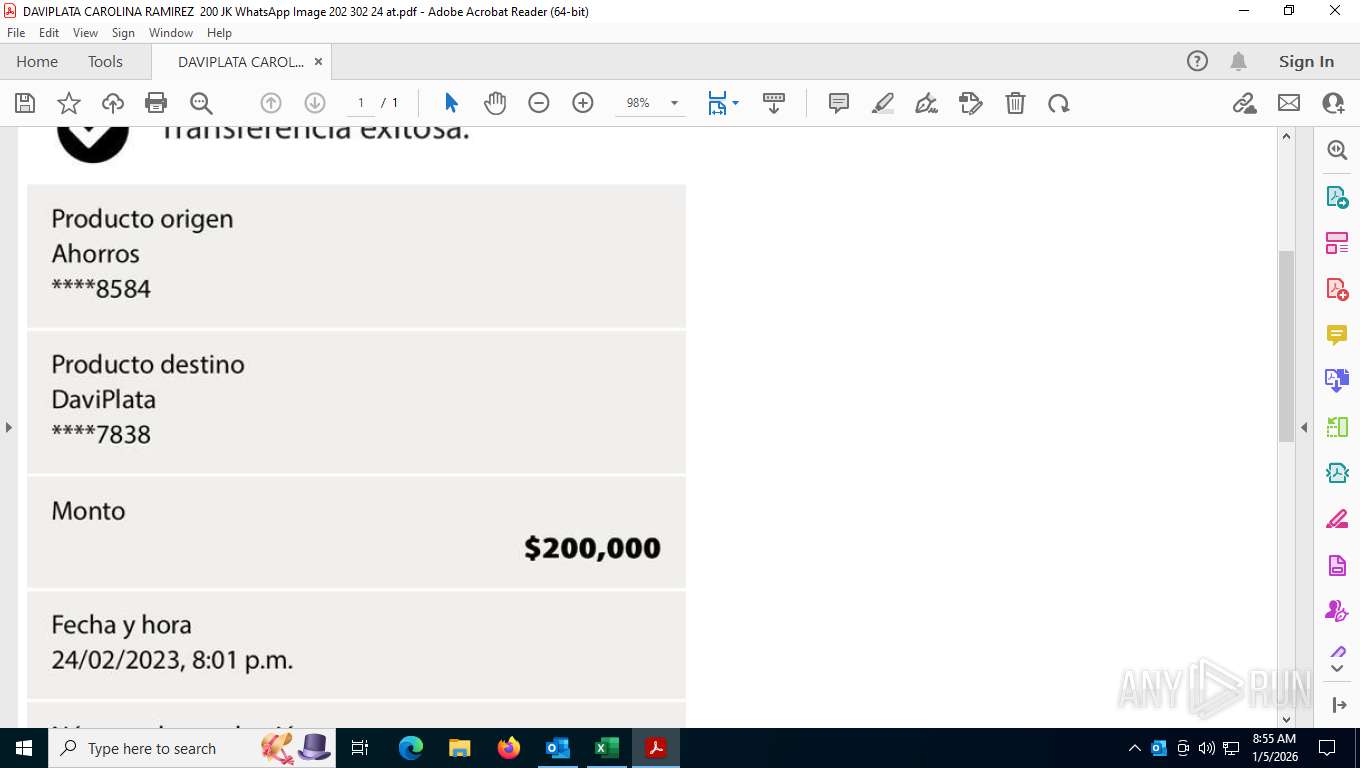Activate the selection arrow tool

pyautogui.click(x=450, y=103)
